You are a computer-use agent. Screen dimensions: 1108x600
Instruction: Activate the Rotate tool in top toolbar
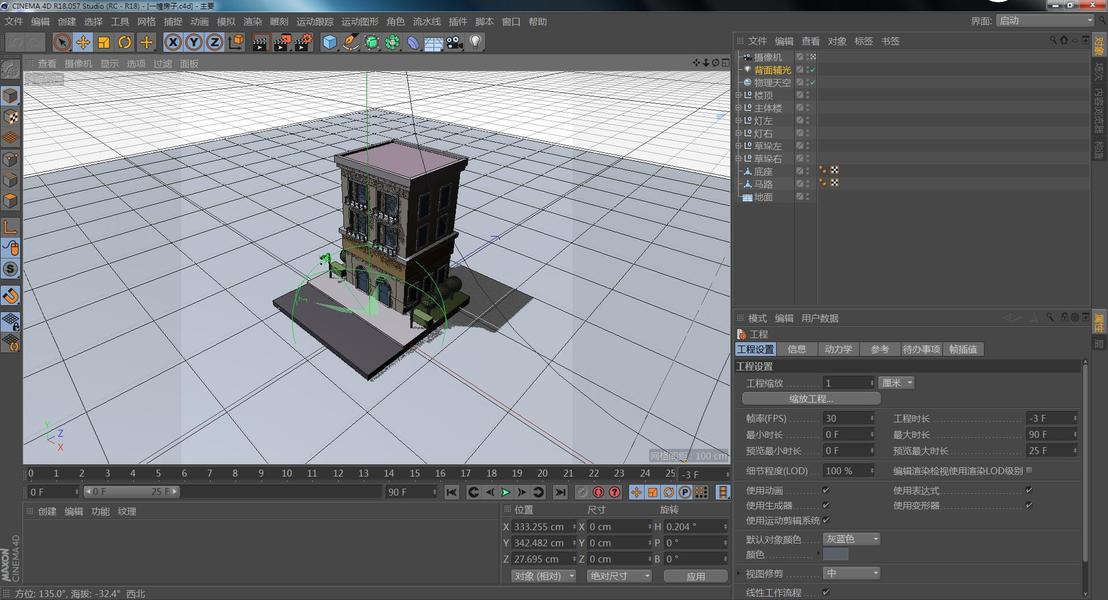[125, 43]
